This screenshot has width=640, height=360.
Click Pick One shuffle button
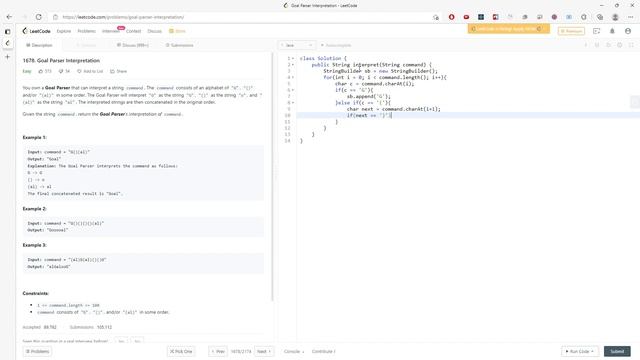point(181,351)
